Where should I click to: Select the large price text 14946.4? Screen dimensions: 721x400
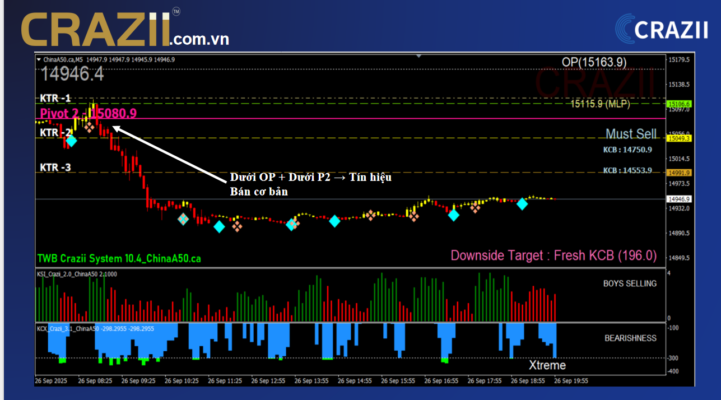click(72, 74)
